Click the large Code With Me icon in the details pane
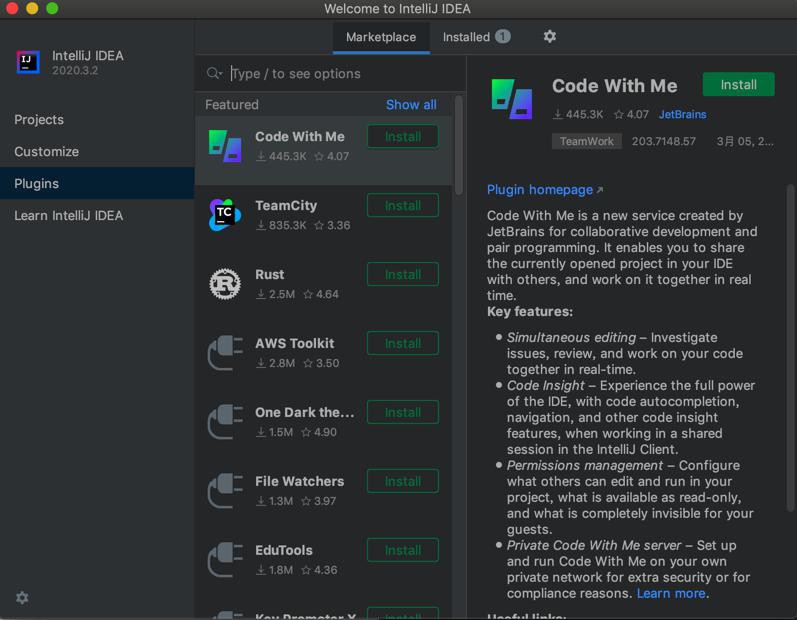Screen dimensions: 797x620 click(512, 99)
